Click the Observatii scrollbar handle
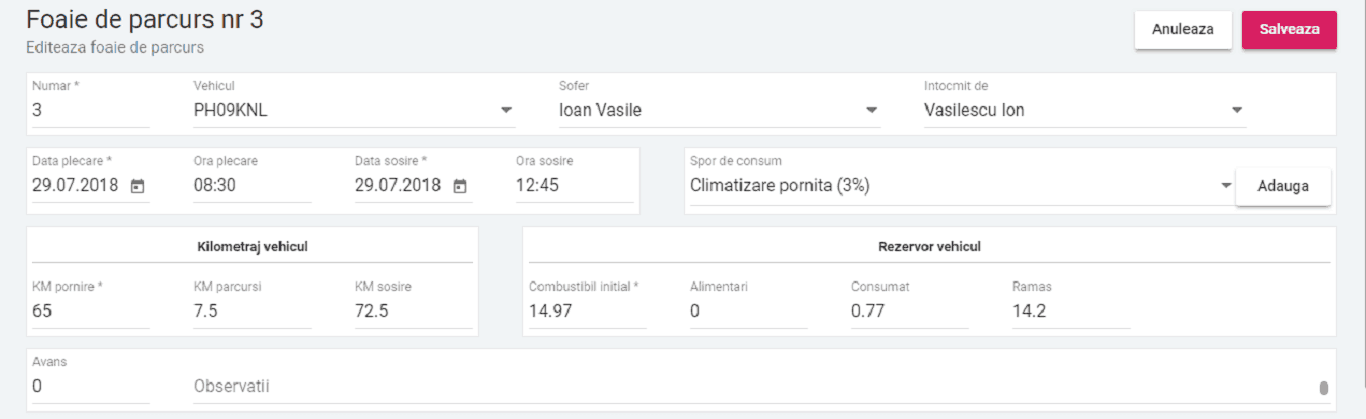Image resolution: width=1366 pixels, height=419 pixels. coord(1324,388)
